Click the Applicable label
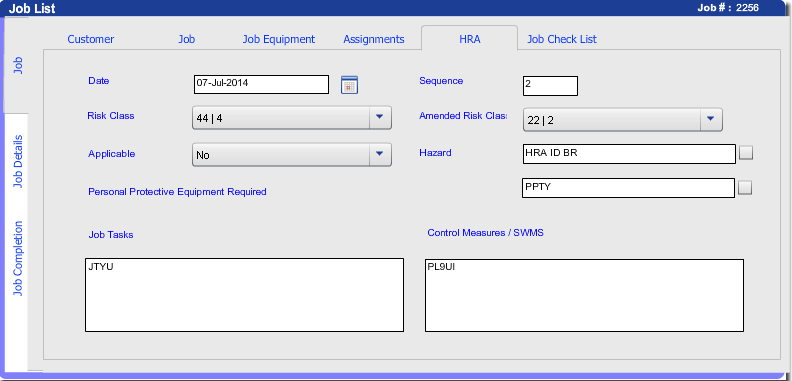 pos(112,154)
